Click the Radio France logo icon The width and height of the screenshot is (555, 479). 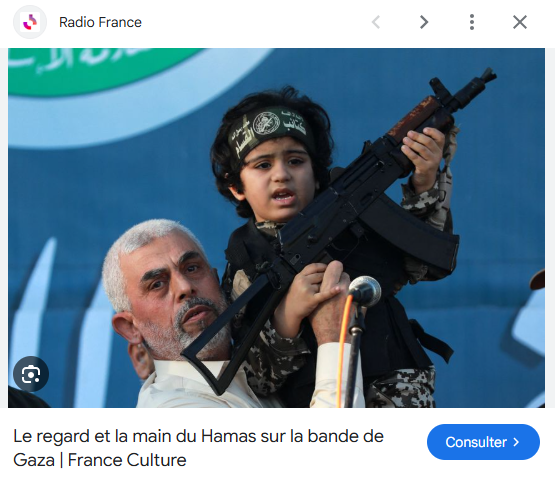pos(30,22)
